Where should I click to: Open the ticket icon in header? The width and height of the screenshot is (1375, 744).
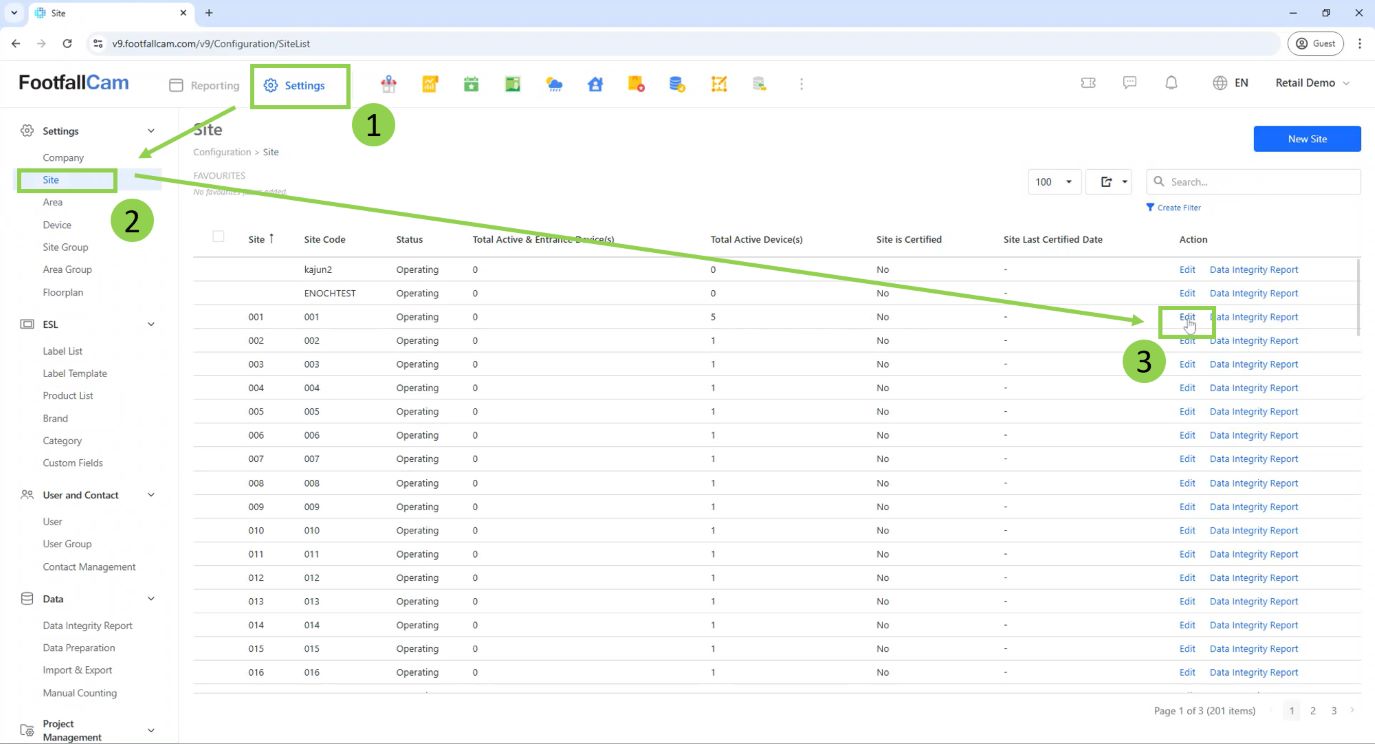(1088, 83)
